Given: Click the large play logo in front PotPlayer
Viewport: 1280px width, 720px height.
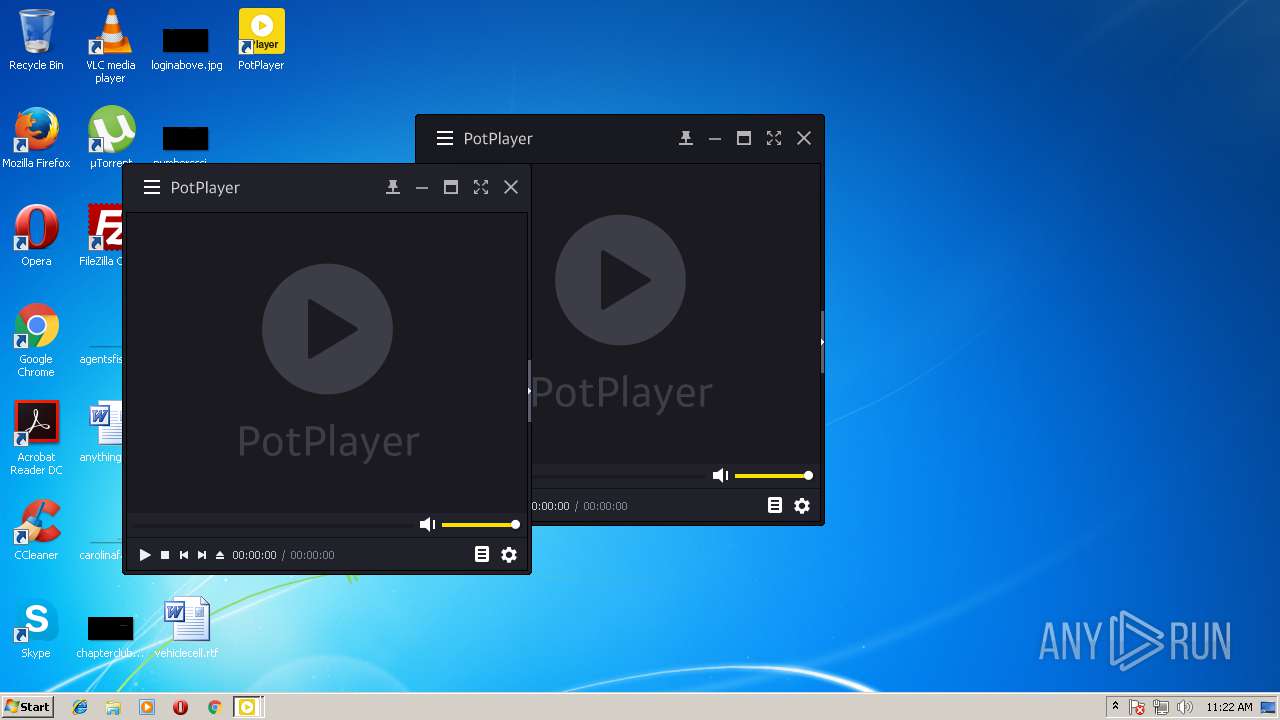Looking at the screenshot, I should (327, 329).
